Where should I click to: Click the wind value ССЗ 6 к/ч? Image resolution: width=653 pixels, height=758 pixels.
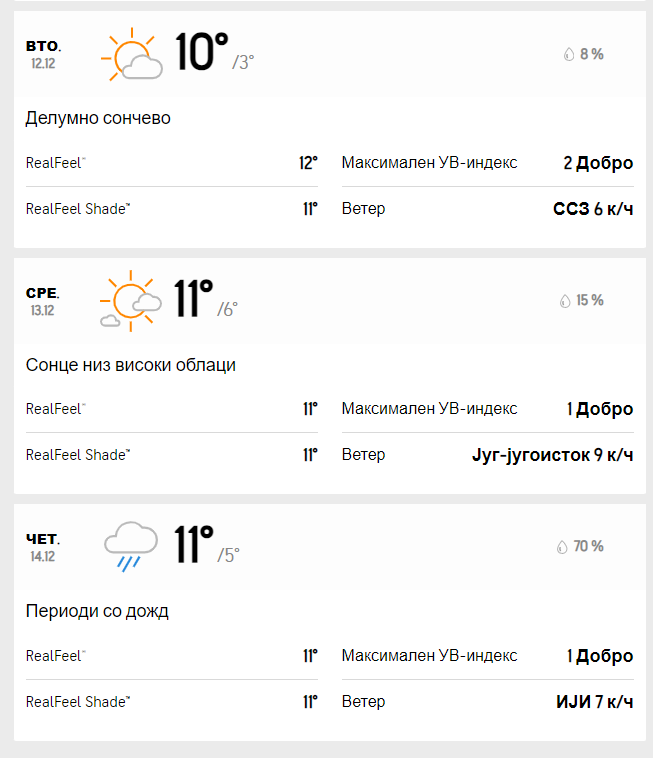point(593,209)
